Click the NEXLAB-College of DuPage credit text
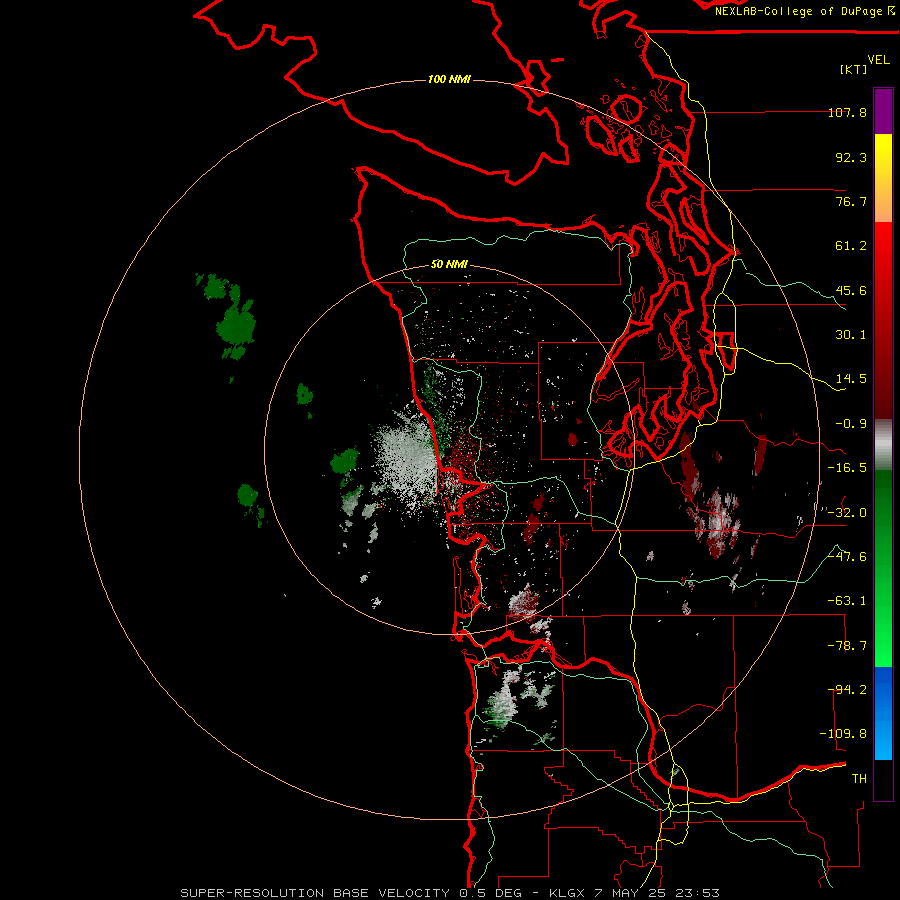 tap(800, 11)
